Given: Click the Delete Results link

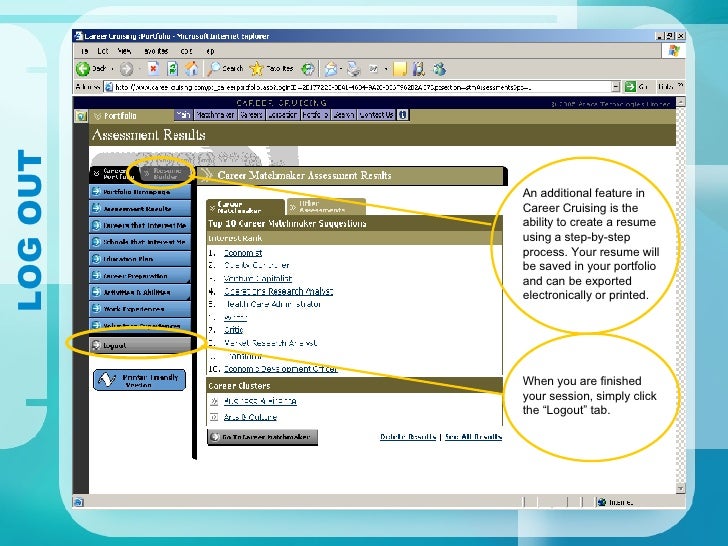Looking at the screenshot, I should click(408, 436).
